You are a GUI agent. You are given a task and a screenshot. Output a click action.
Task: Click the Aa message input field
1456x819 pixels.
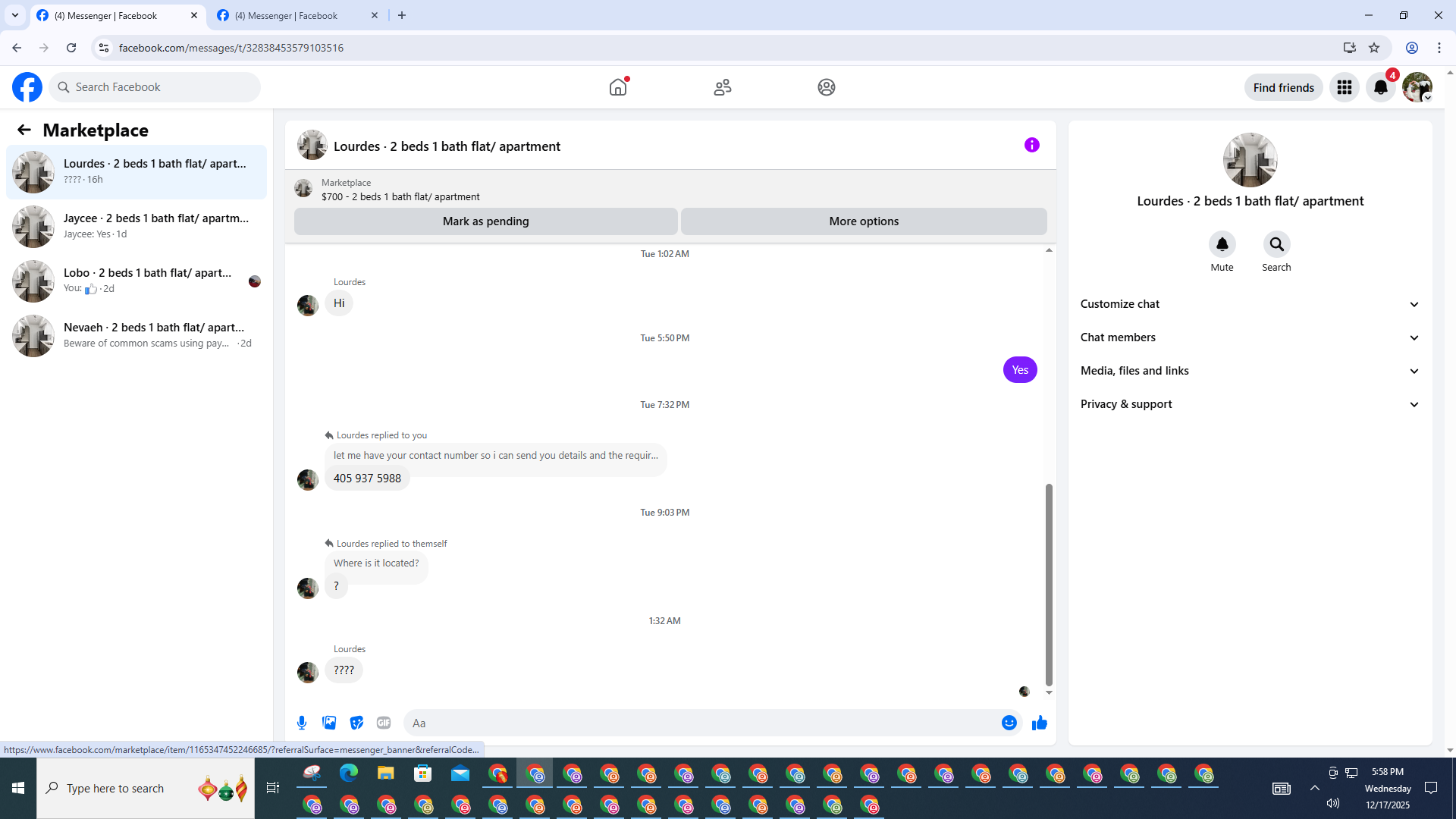tap(701, 723)
